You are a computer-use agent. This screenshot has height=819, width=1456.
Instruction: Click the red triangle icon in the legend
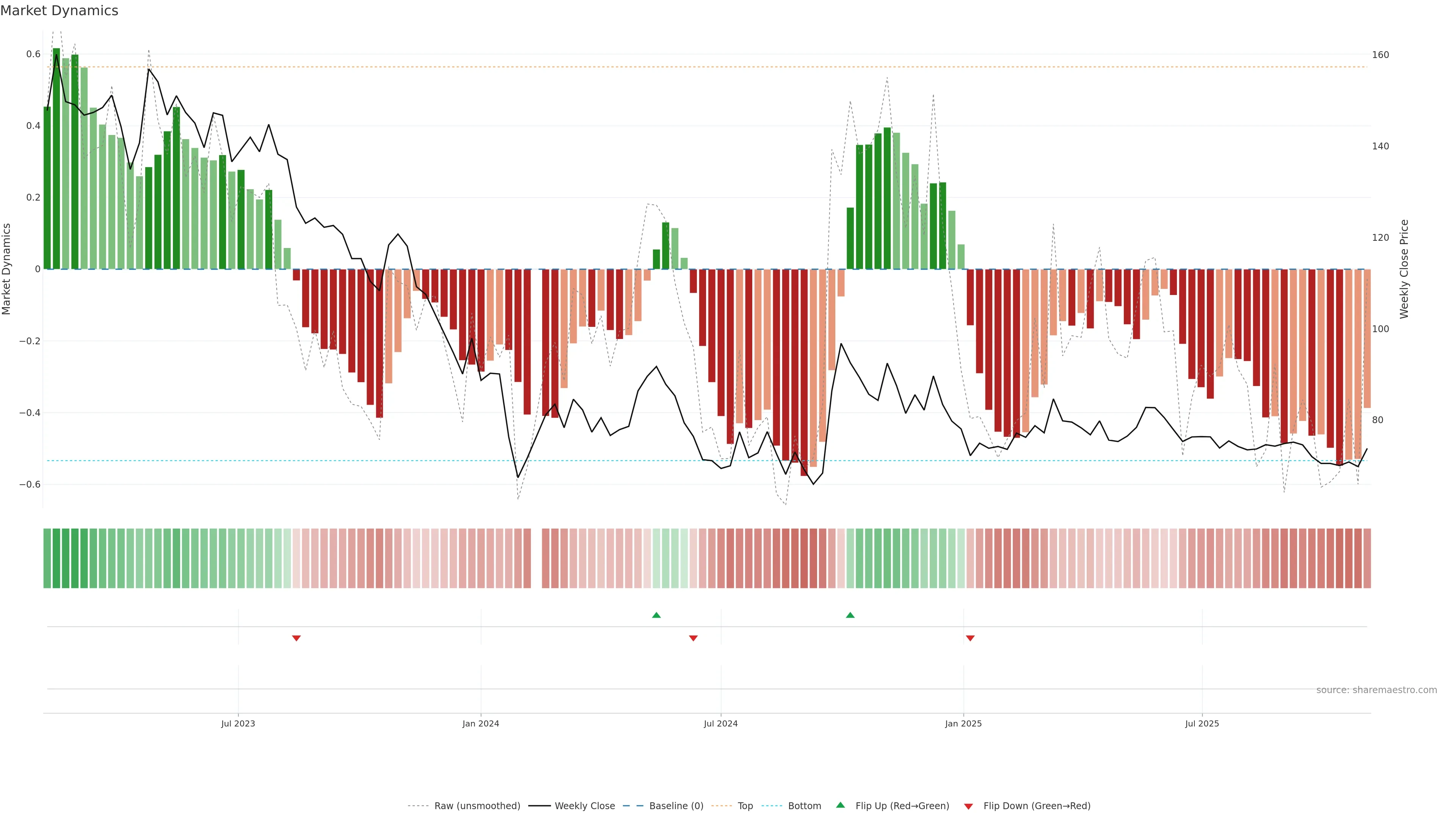[968, 806]
